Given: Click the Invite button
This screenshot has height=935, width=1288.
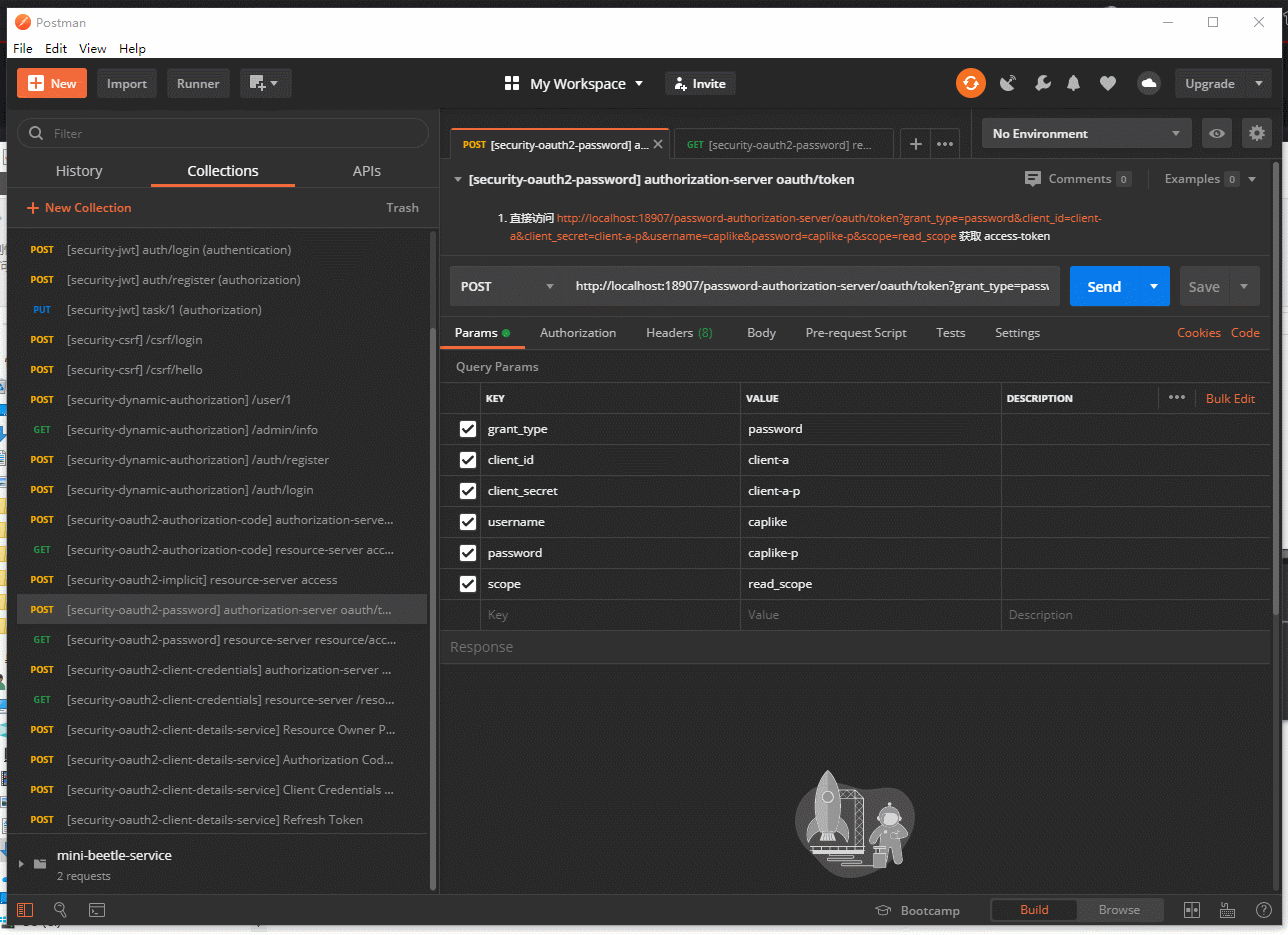Looking at the screenshot, I should click(x=700, y=84).
